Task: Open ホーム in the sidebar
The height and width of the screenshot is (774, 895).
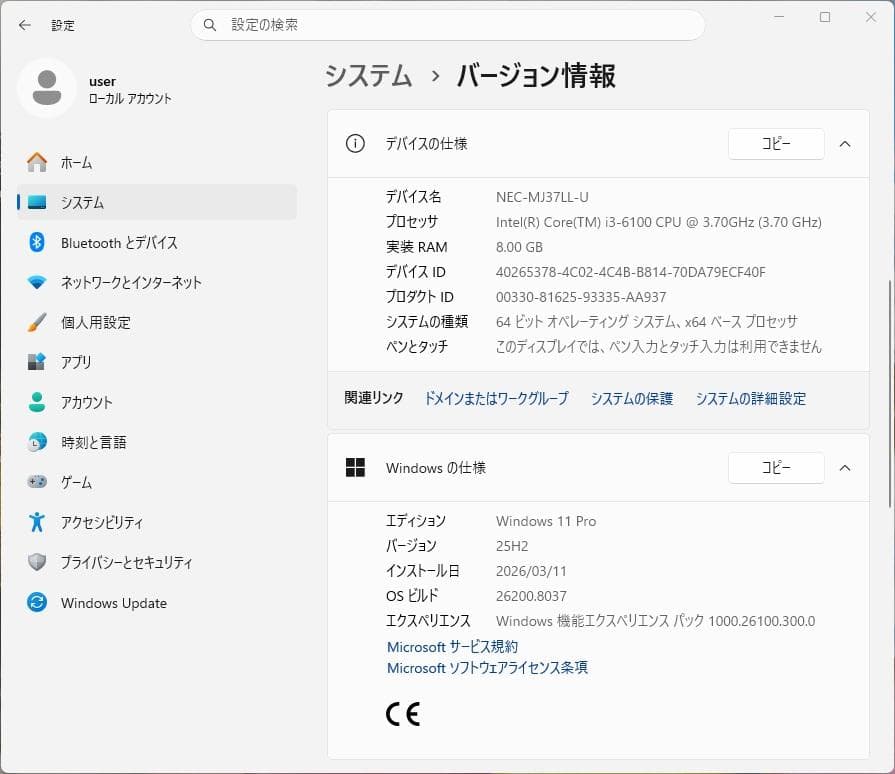Action: click(x=157, y=163)
